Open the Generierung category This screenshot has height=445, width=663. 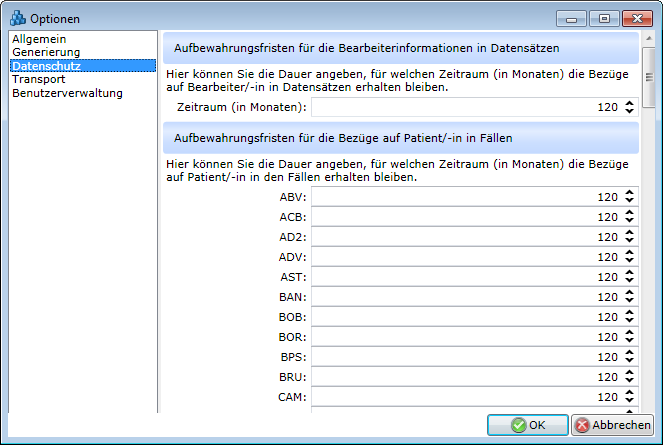46,52
